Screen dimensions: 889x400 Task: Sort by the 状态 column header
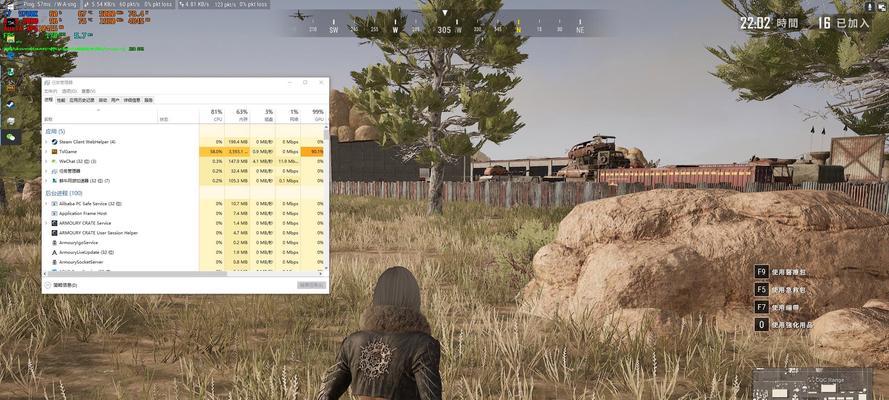pos(179,115)
